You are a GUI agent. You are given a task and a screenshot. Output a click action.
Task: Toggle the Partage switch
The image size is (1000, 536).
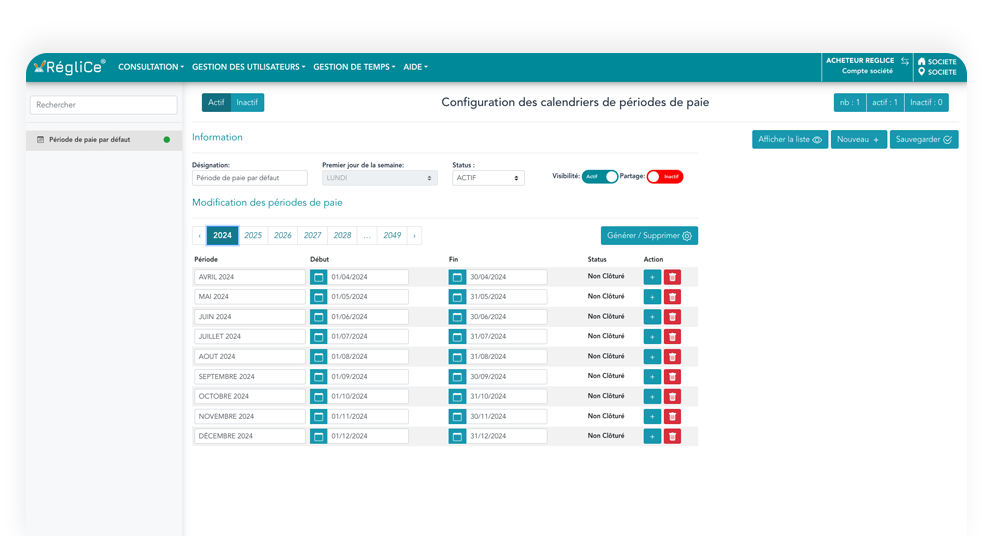[x=665, y=176]
